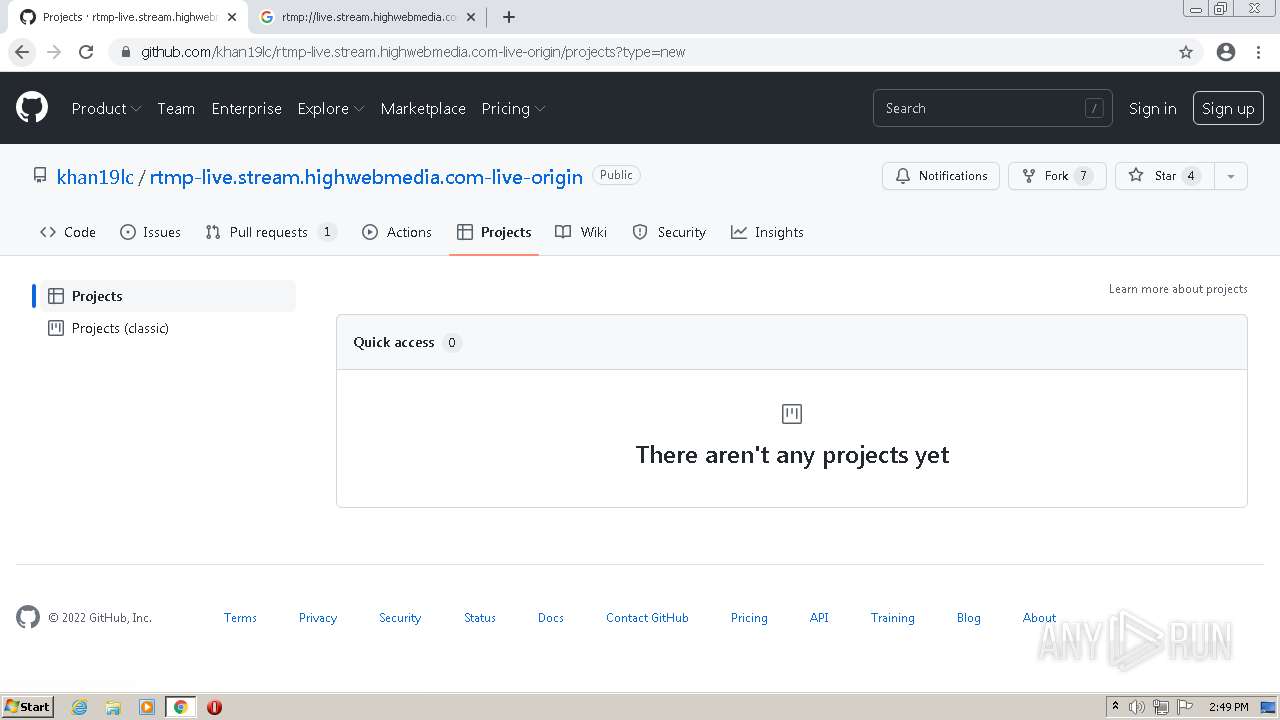
Task: Click Learn more about projects
Action: 1178,289
